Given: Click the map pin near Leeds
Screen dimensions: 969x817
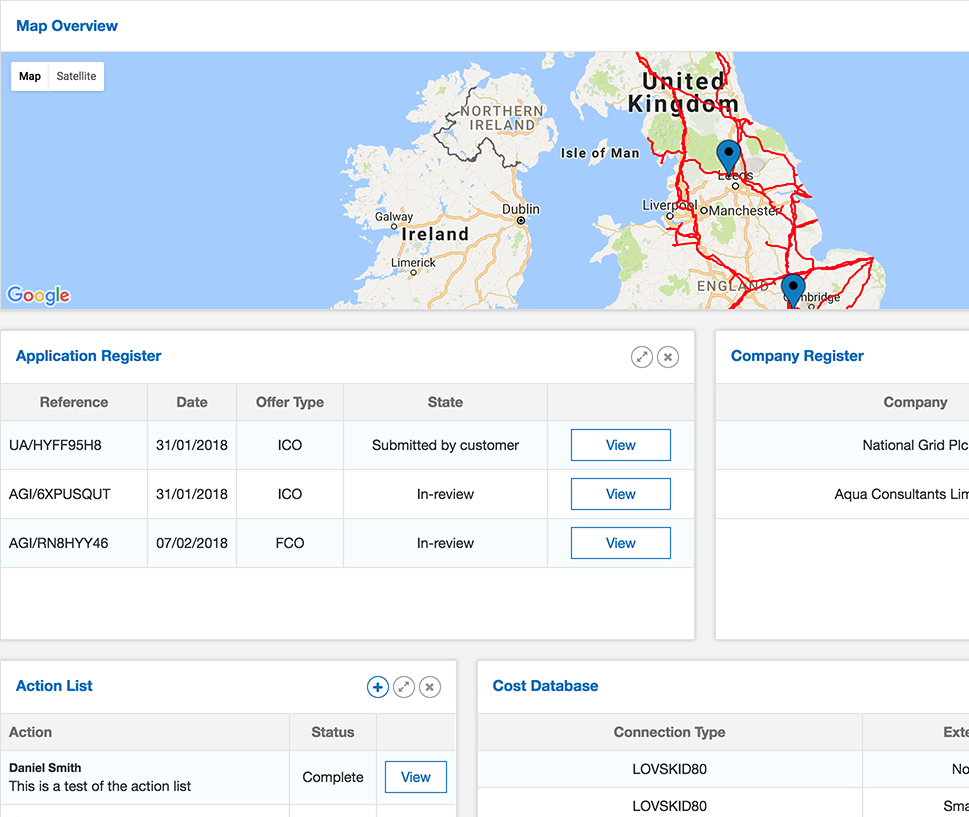Looking at the screenshot, I should [x=729, y=158].
